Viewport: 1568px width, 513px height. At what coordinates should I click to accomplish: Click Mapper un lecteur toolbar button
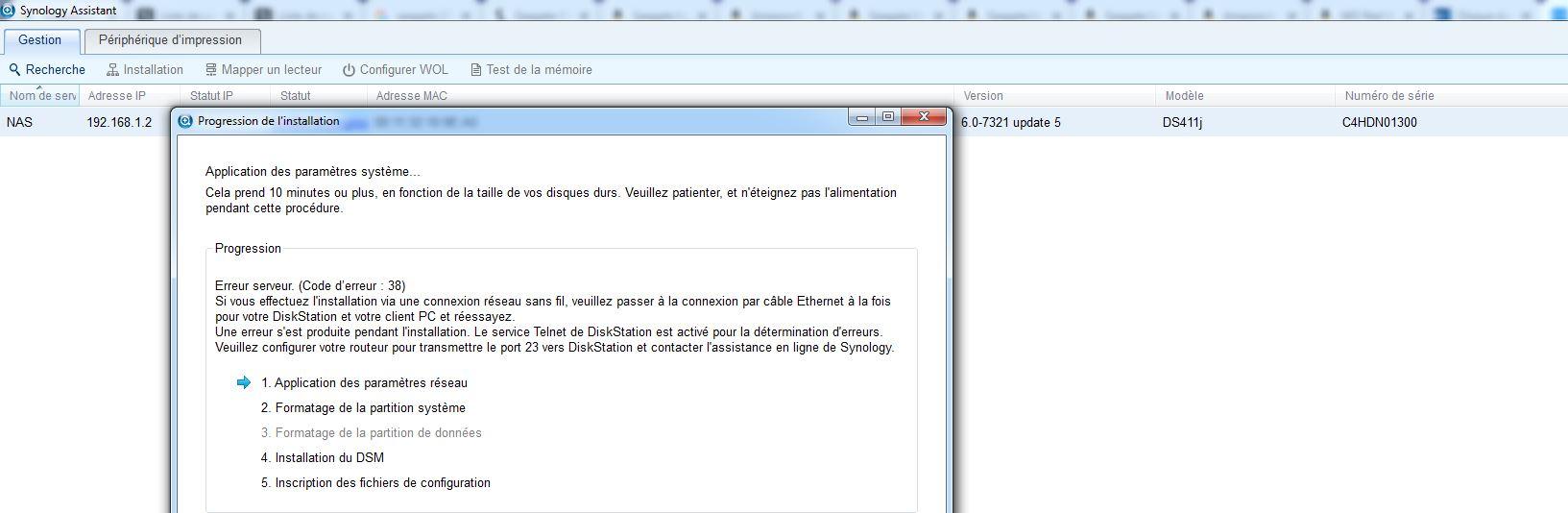pos(263,70)
